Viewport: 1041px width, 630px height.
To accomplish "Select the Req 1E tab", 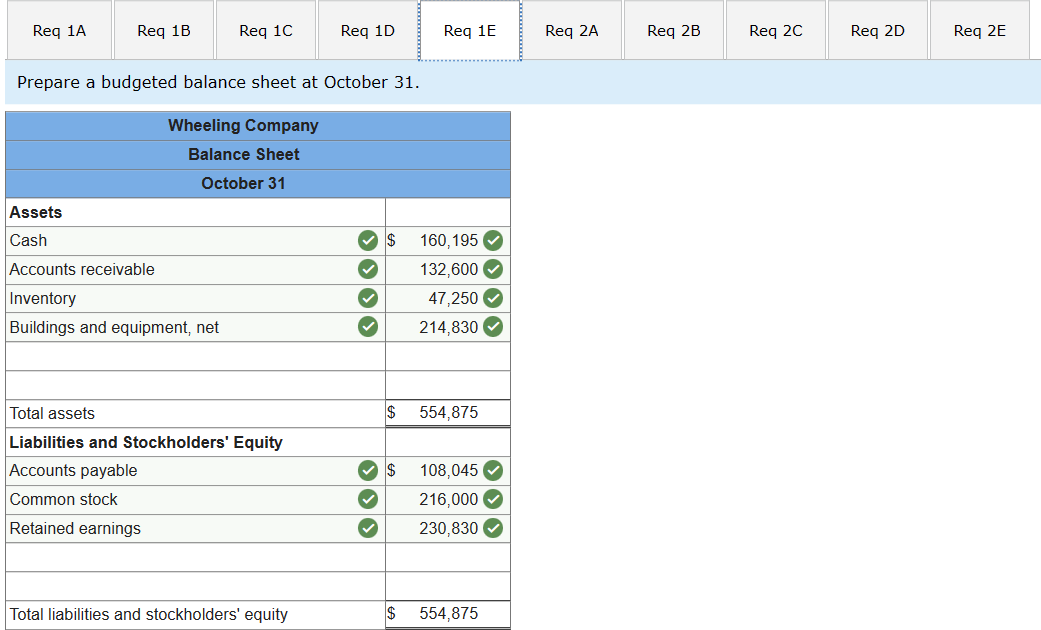I will (469, 30).
